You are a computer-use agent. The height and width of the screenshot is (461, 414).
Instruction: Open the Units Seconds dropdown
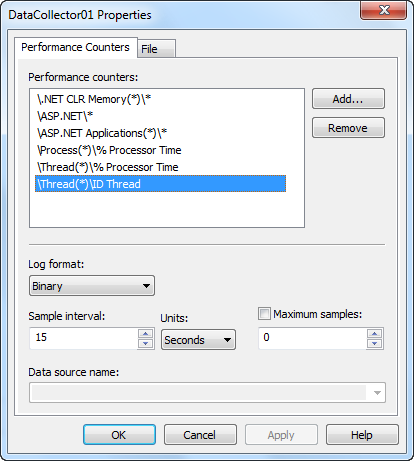[x=198, y=340]
